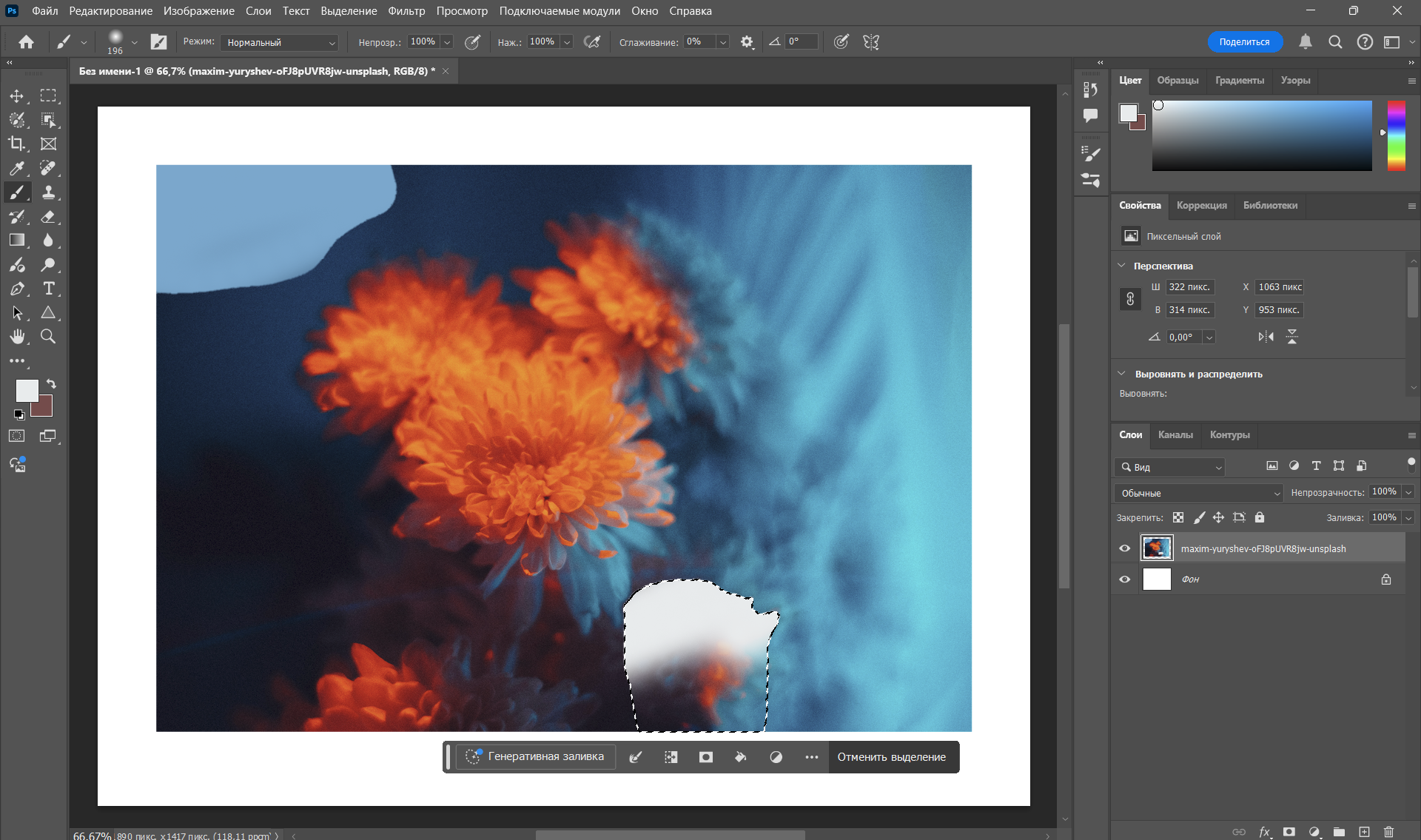Image resolution: width=1421 pixels, height=840 pixels.
Task: Switch to the Каналы tab
Action: (x=1175, y=435)
